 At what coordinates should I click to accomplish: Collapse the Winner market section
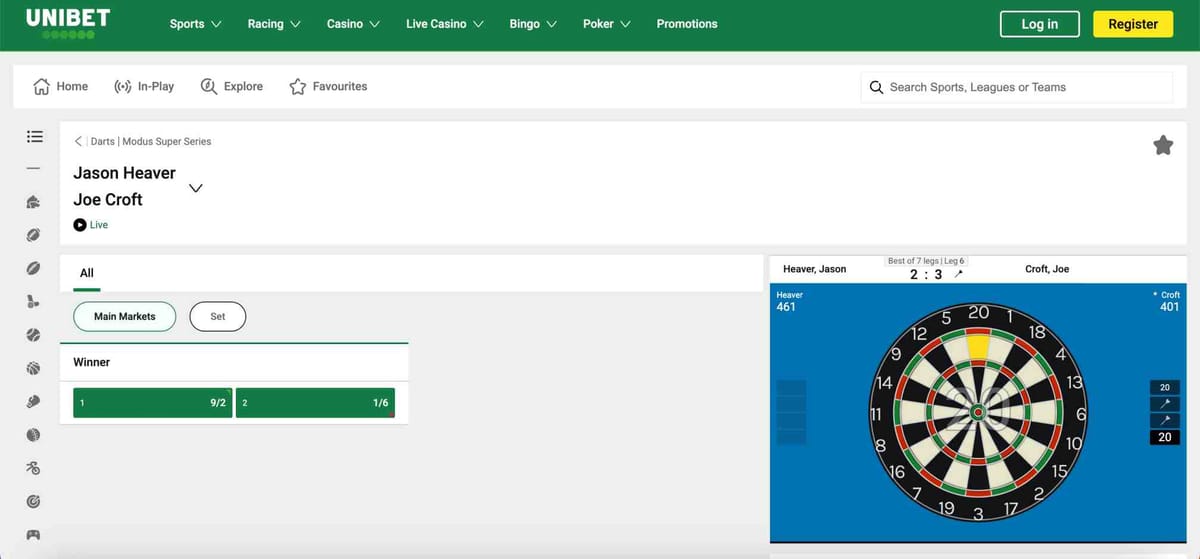[234, 362]
